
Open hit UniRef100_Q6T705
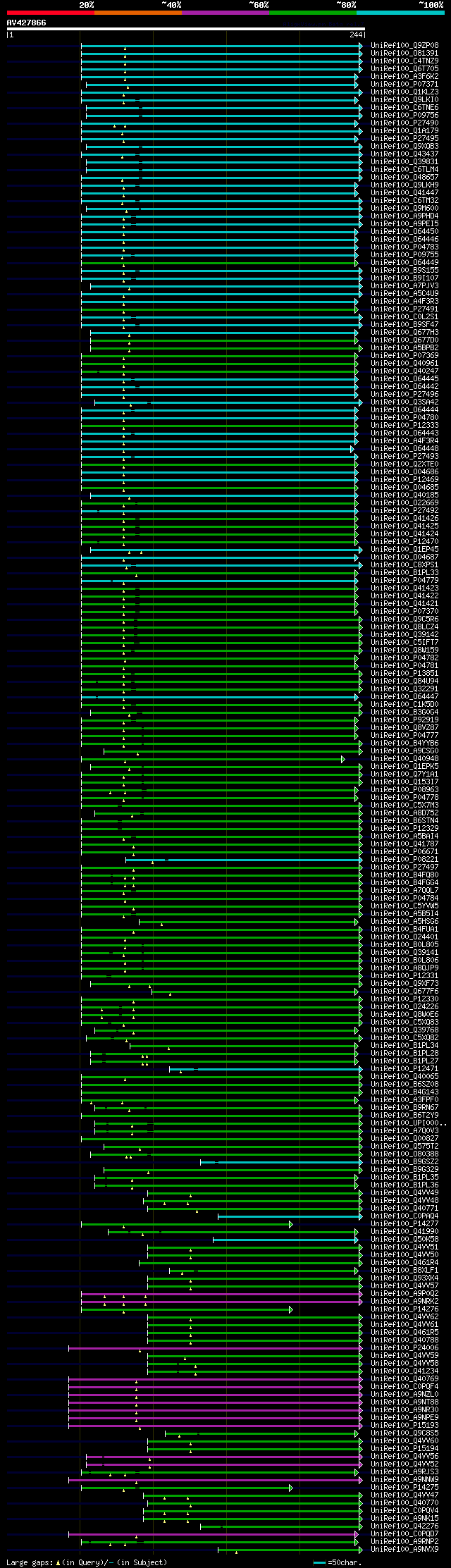[x=404, y=69]
